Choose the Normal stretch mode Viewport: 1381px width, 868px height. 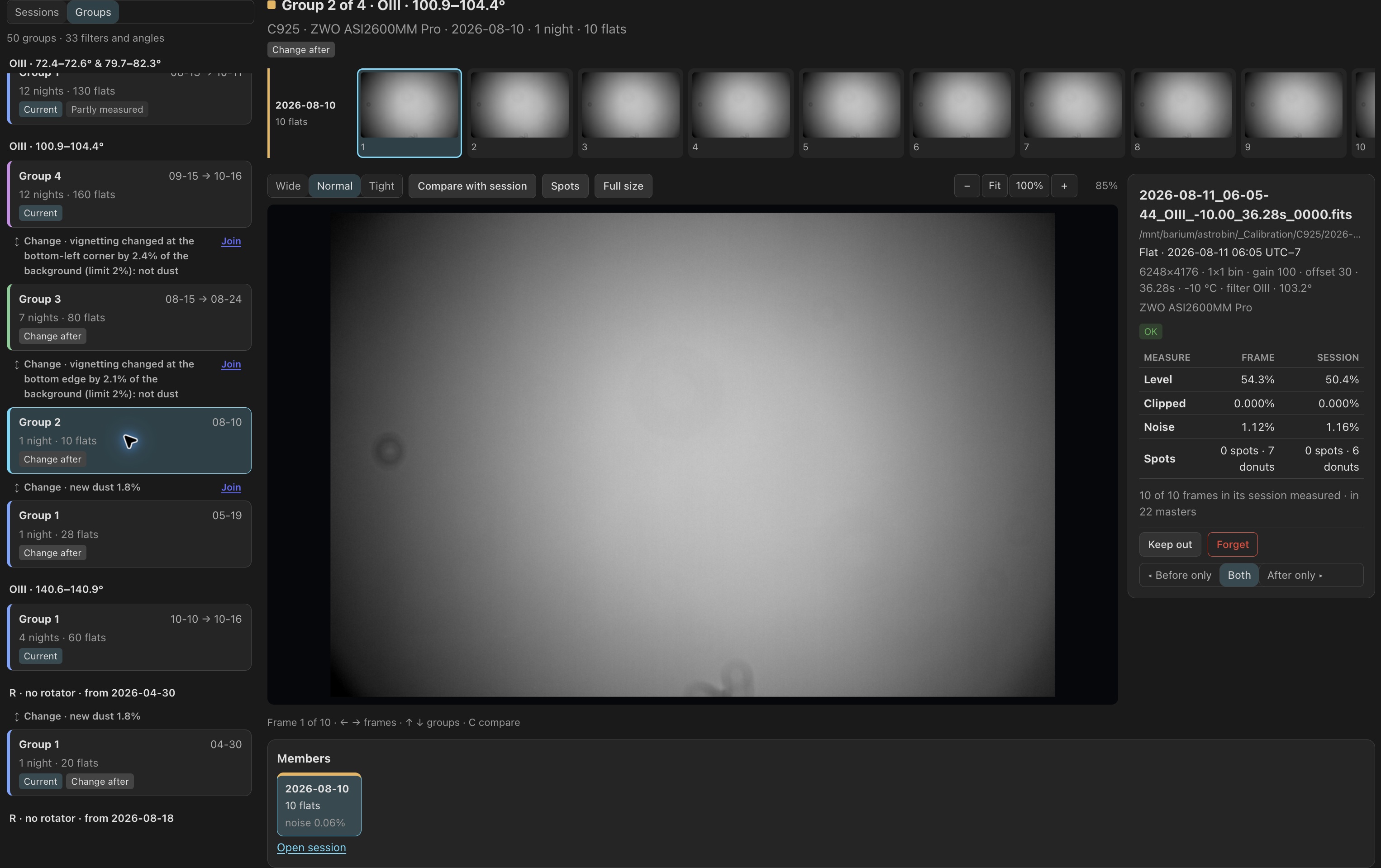coord(335,186)
